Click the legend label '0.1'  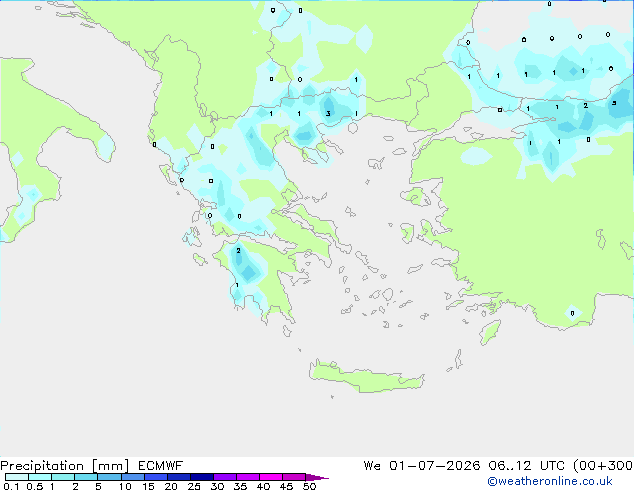11,486
